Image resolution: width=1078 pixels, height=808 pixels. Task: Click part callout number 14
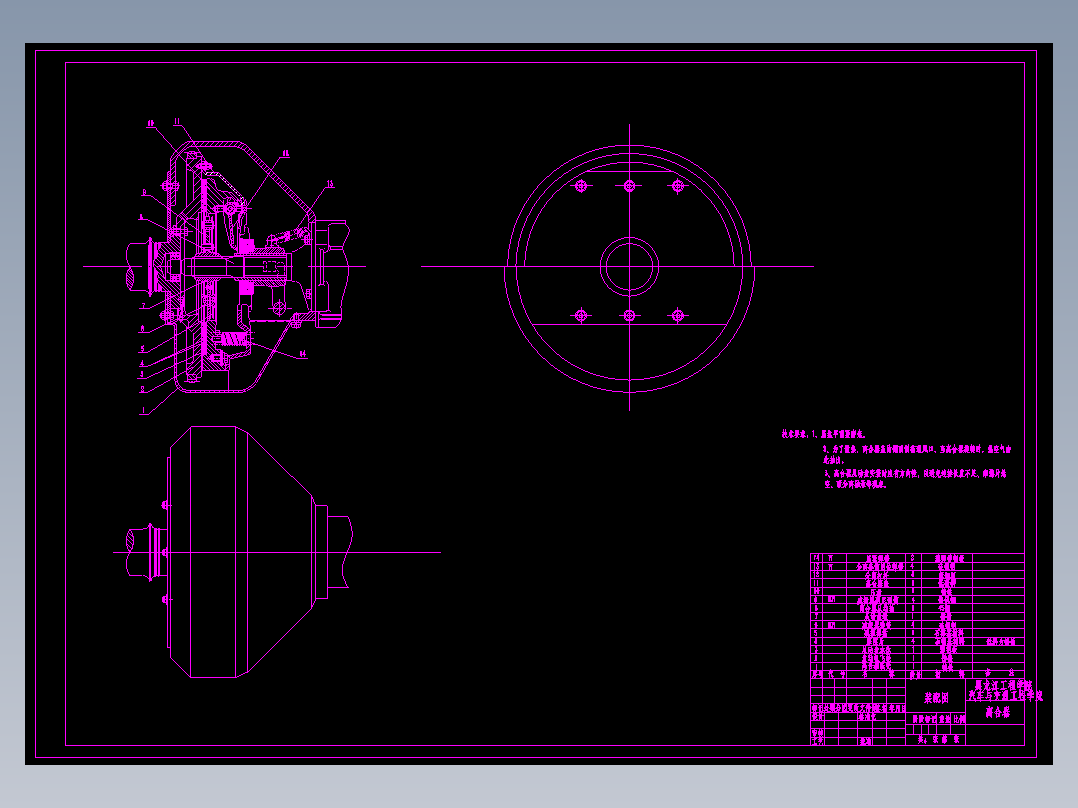pos(302,355)
